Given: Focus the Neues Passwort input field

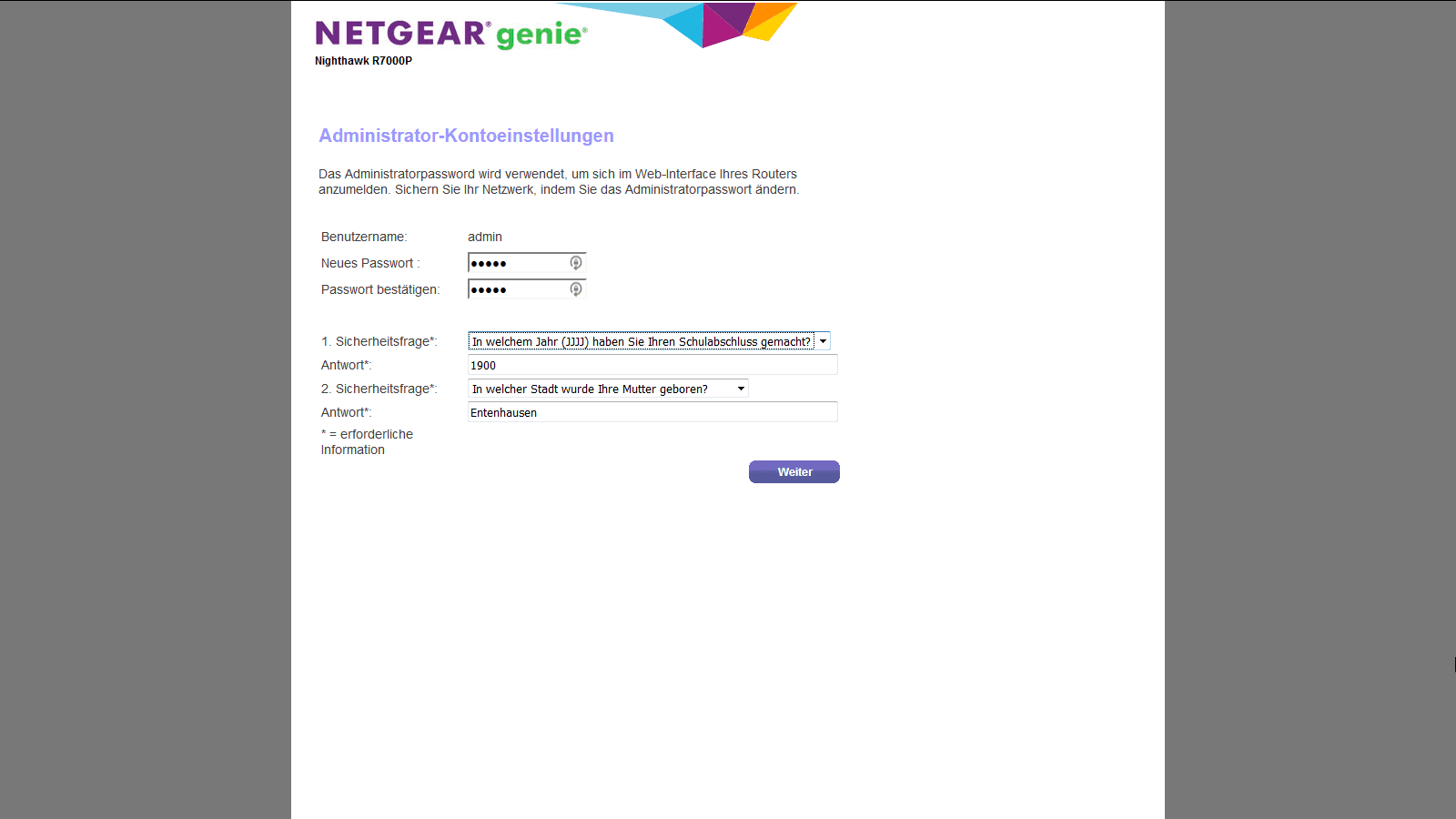Looking at the screenshot, I should pos(527,263).
